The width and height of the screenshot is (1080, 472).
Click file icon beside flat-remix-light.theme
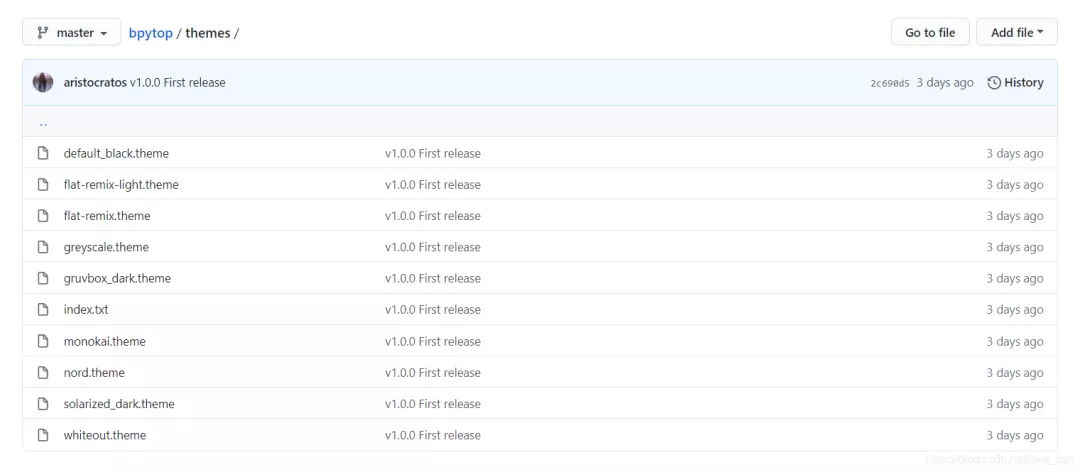pos(43,185)
